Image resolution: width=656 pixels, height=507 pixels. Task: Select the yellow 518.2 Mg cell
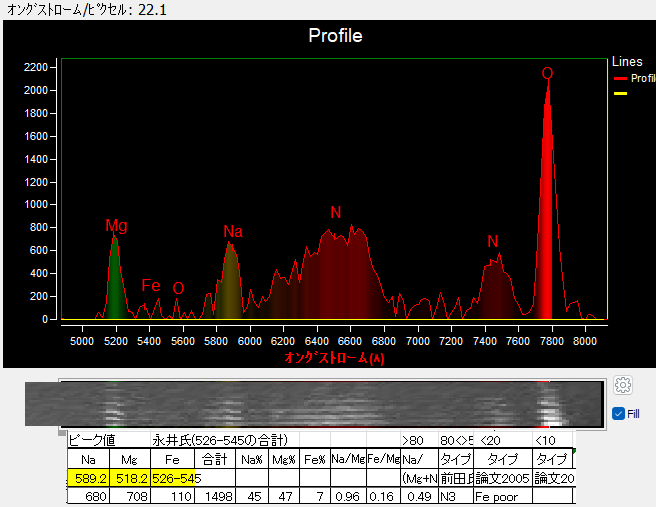131,479
